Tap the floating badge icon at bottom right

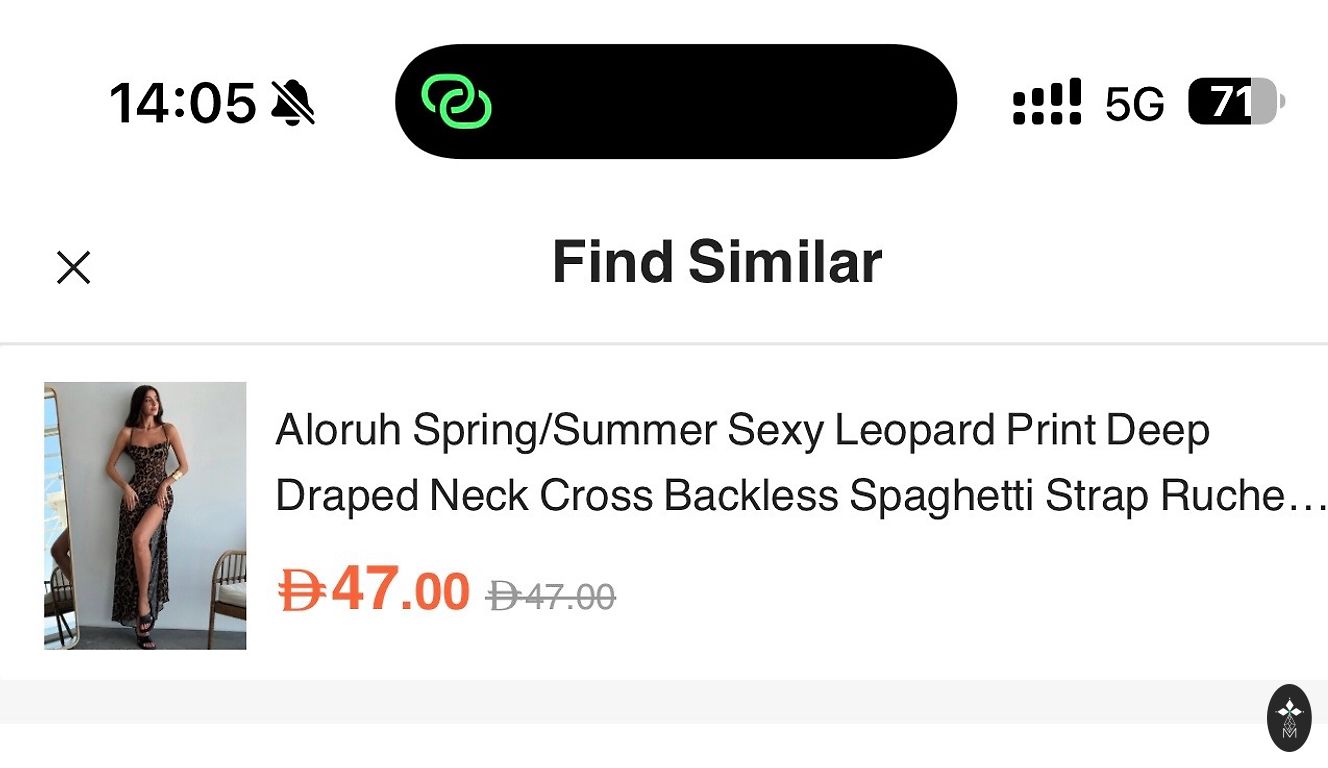1289,717
